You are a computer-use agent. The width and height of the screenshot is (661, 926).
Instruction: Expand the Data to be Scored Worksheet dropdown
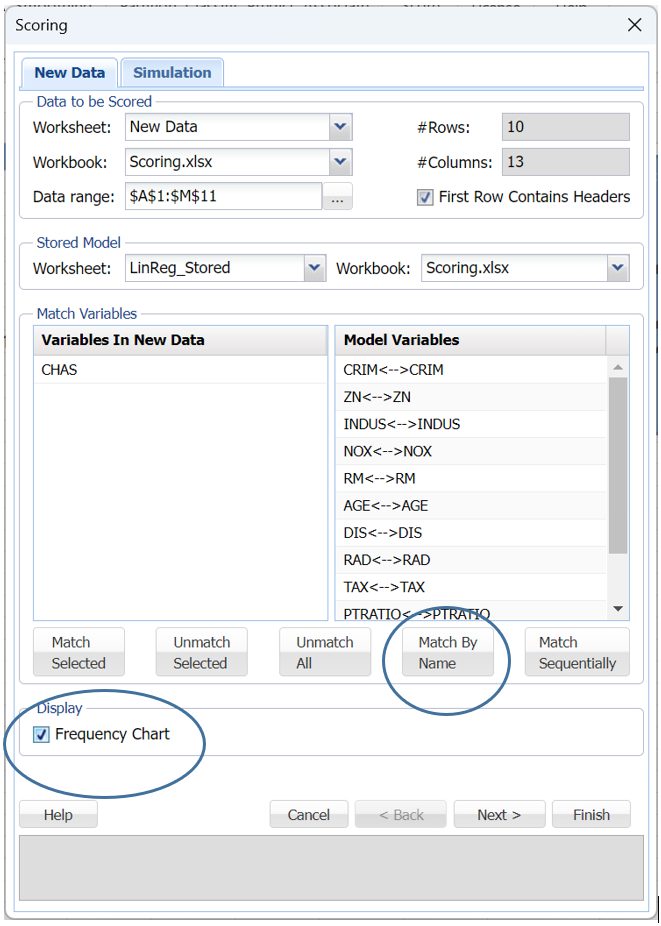341,127
